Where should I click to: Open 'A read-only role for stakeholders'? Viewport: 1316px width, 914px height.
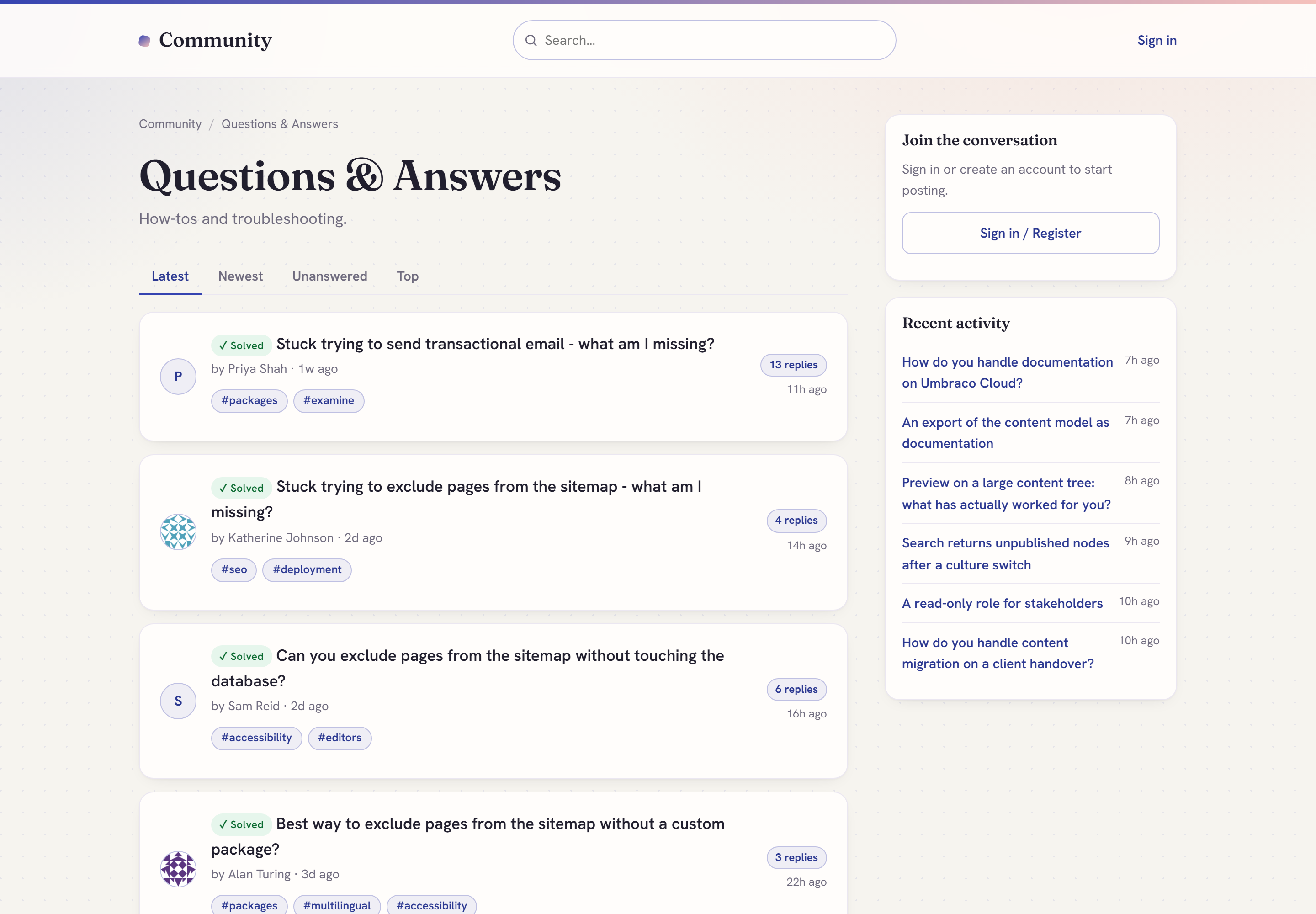(x=1002, y=603)
